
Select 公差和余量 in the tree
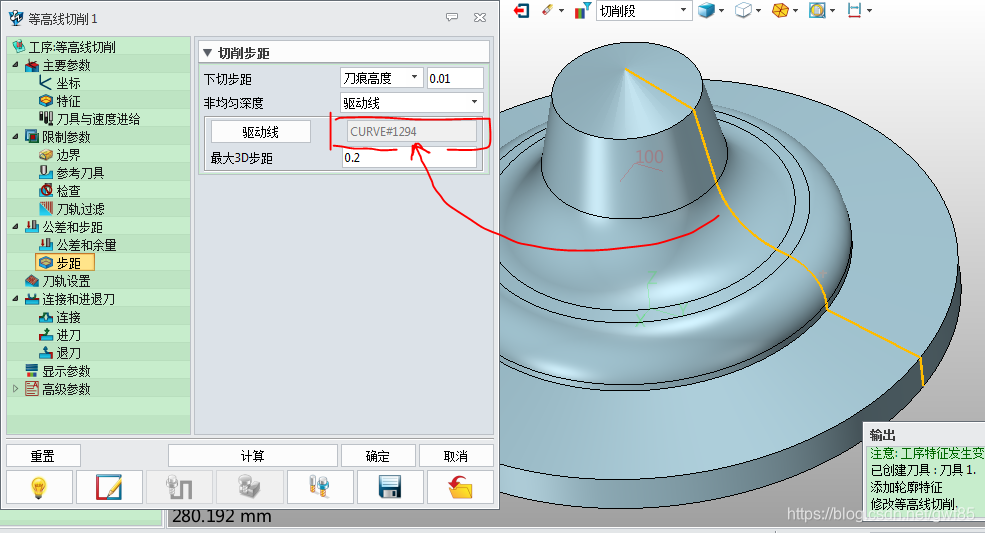86,245
